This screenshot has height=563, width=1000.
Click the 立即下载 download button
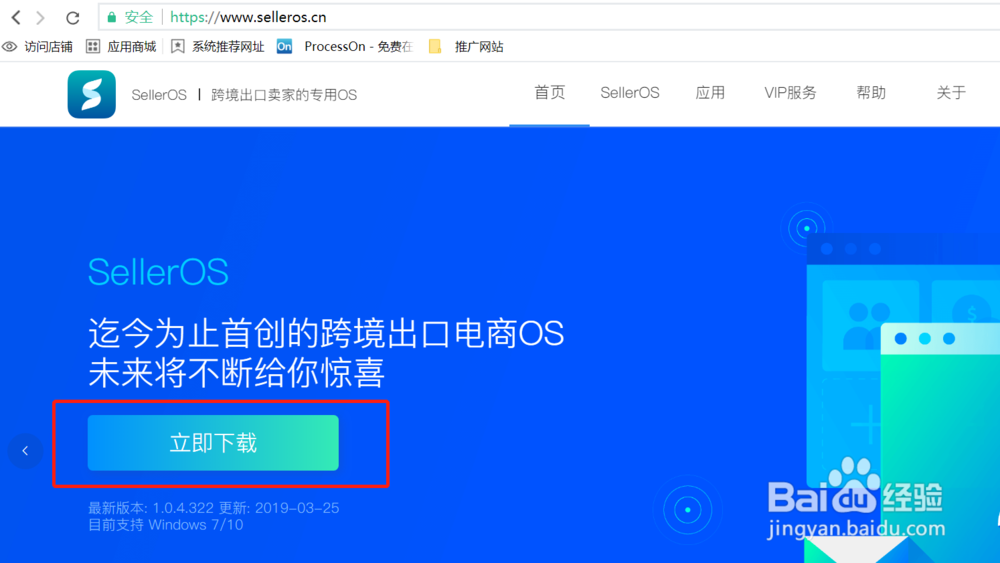[213, 443]
